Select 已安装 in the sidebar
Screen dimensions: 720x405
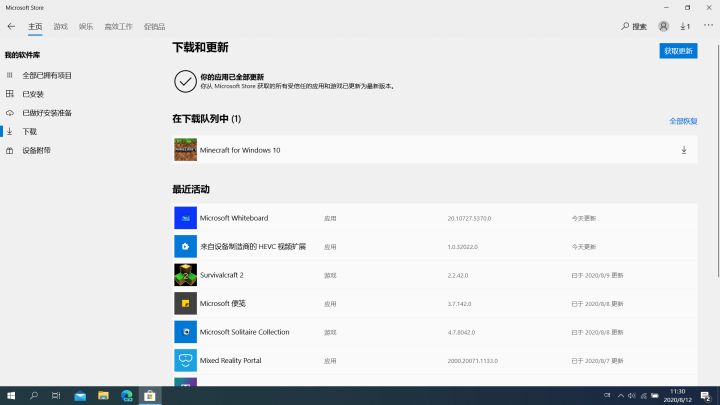coord(33,94)
